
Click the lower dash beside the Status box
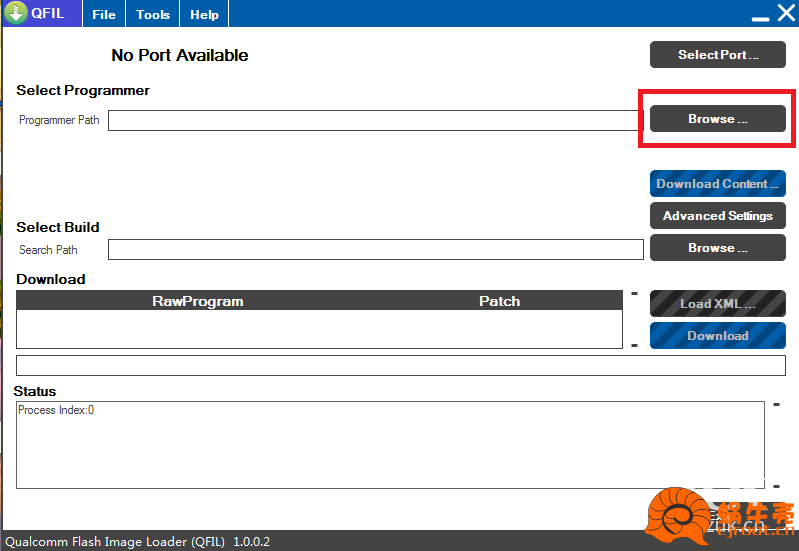[x=776, y=486]
